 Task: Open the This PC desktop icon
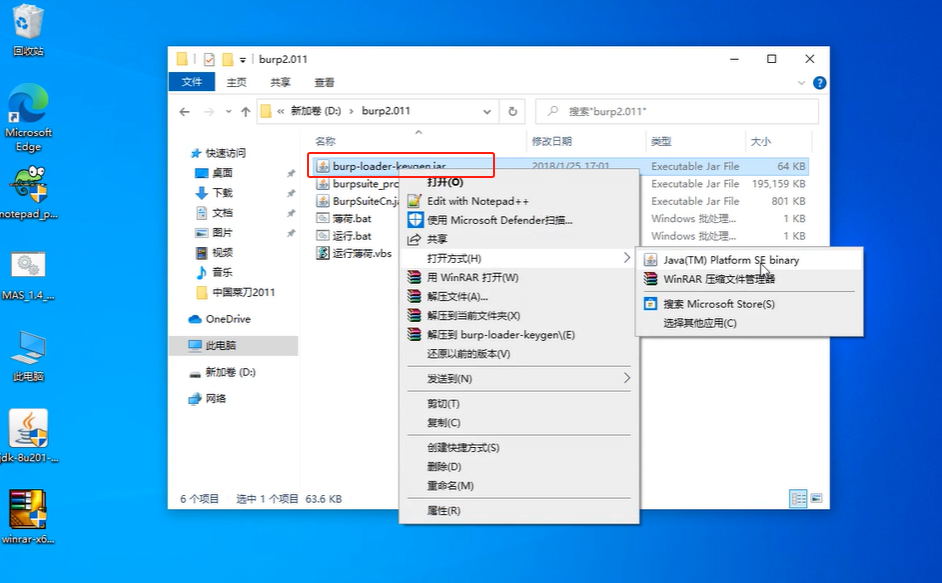28,356
